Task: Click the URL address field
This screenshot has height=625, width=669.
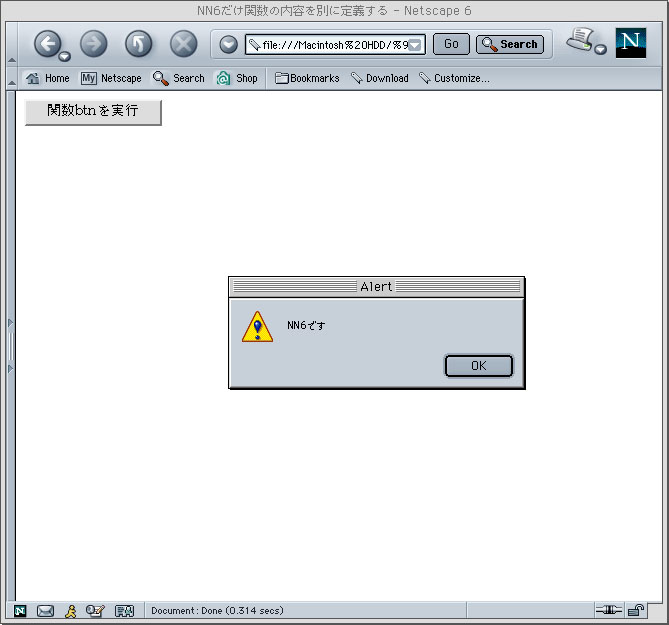Action: pos(335,44)
